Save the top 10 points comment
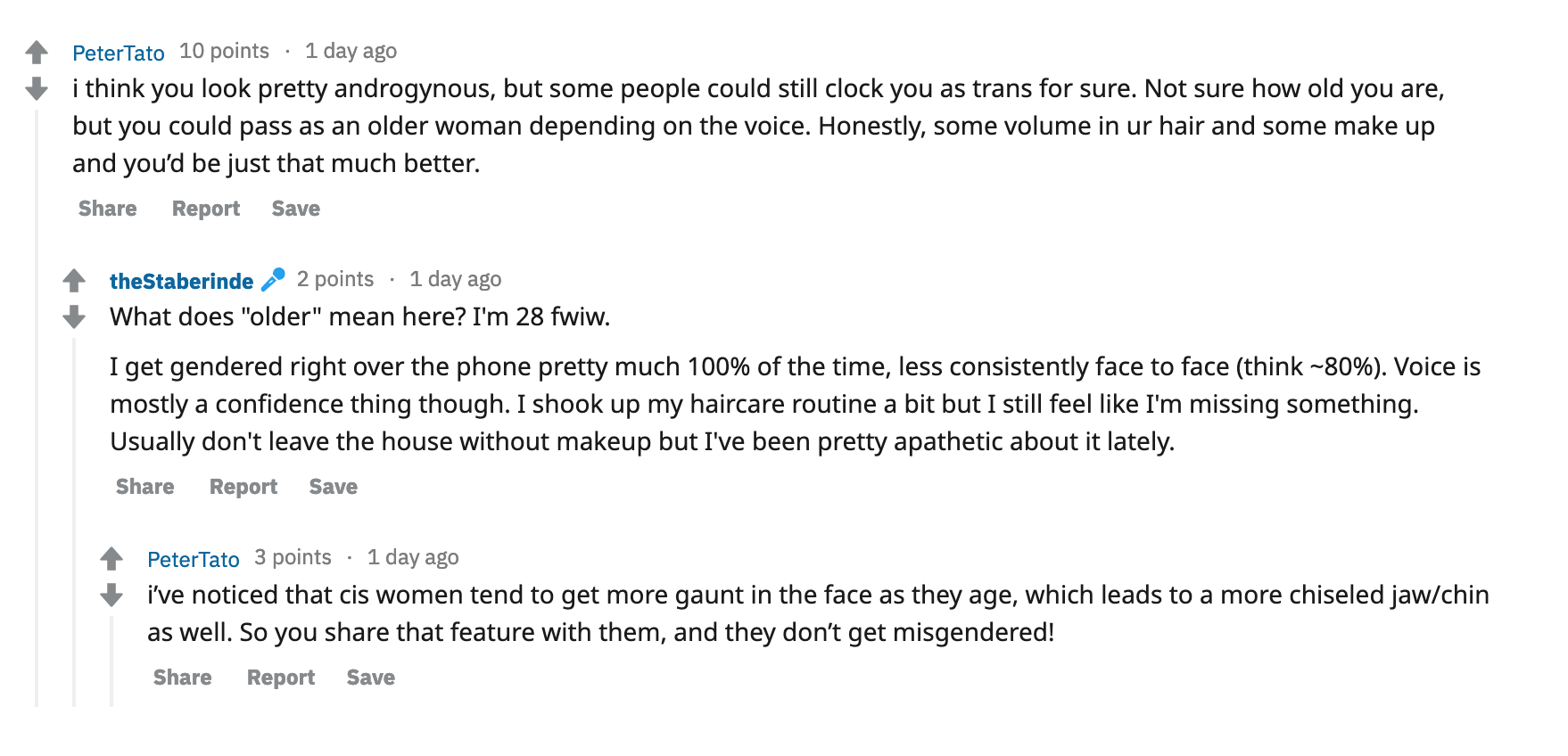The image size is (1568, 756). (x=296, y=209)
